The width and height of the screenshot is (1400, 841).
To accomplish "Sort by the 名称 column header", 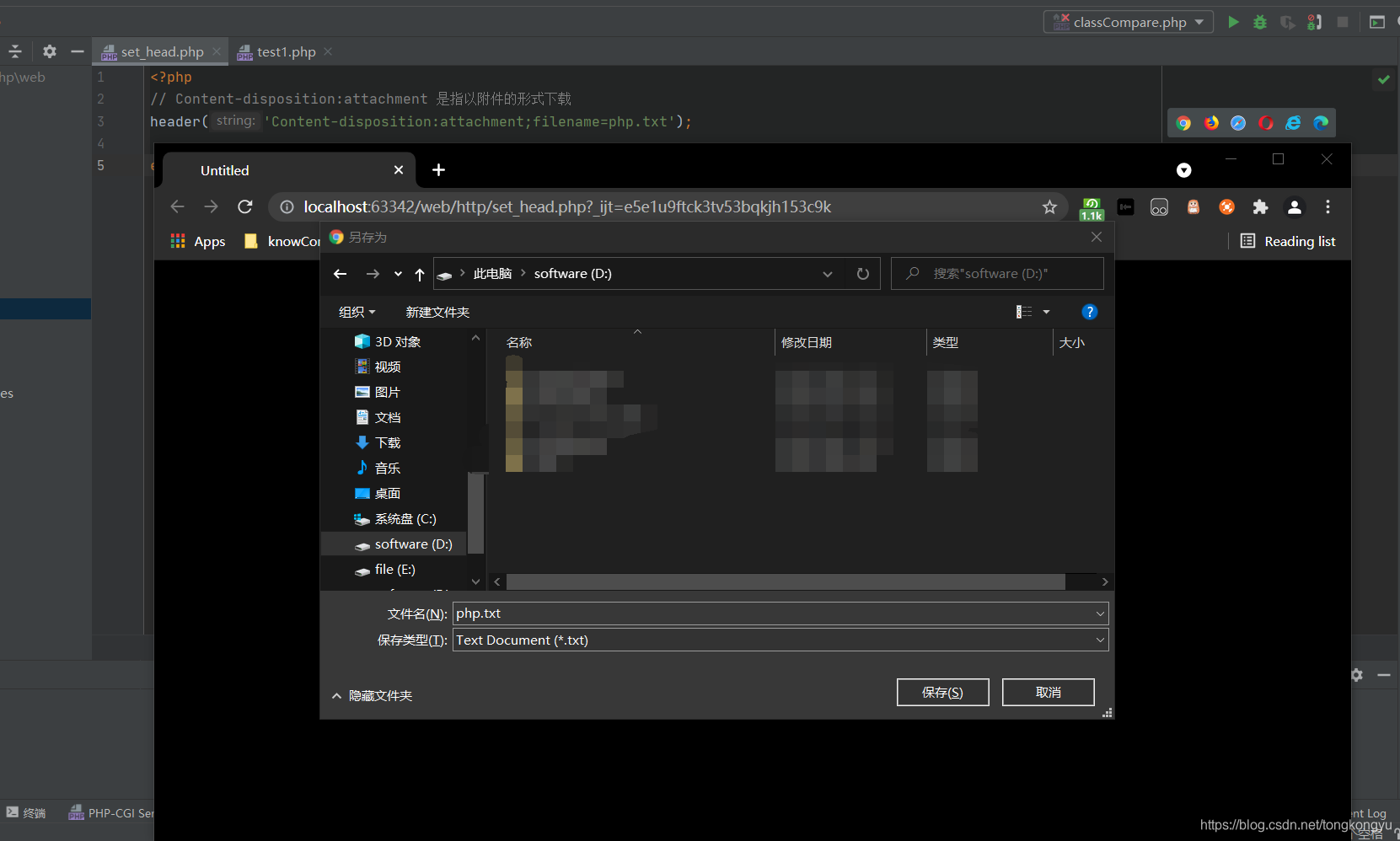I will click(519, 342).
